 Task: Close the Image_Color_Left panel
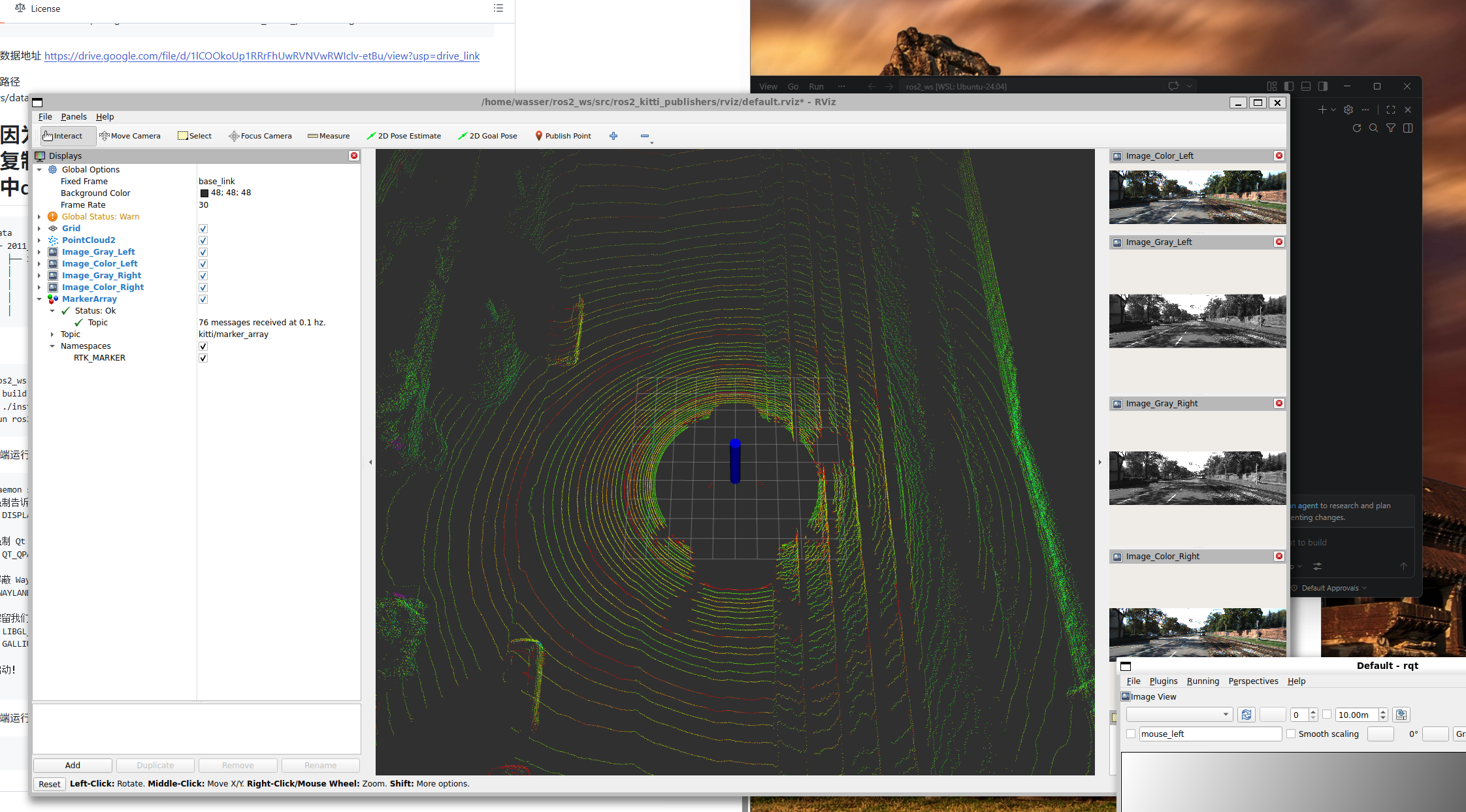click(1279, 155)
